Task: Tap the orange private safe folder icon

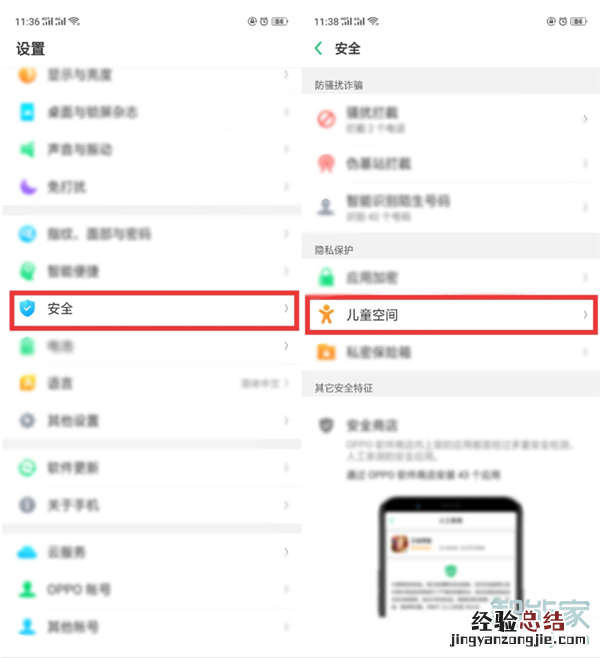Action: click(326, 352)
